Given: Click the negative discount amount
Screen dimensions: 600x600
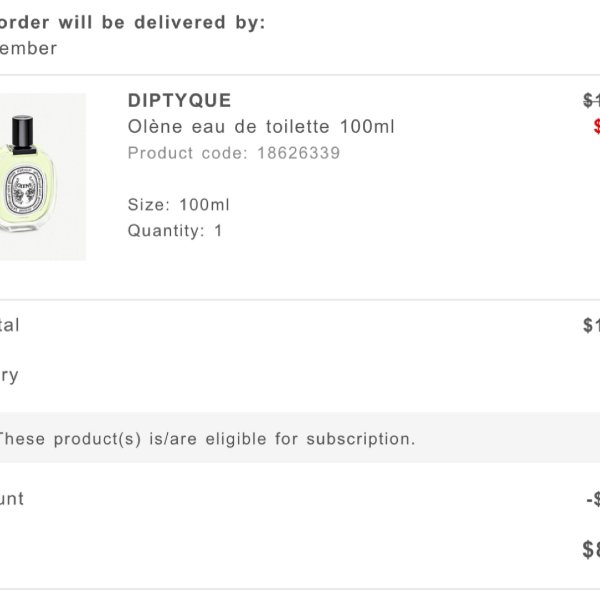Looking at the screenshot, I should click(593, 499).
